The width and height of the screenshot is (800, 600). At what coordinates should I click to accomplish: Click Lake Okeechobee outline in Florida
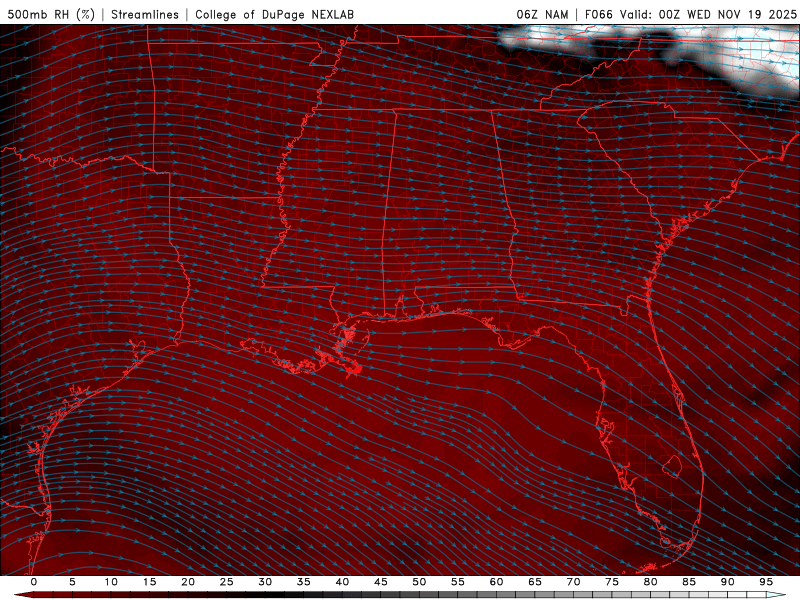click(x=672, y=466)
